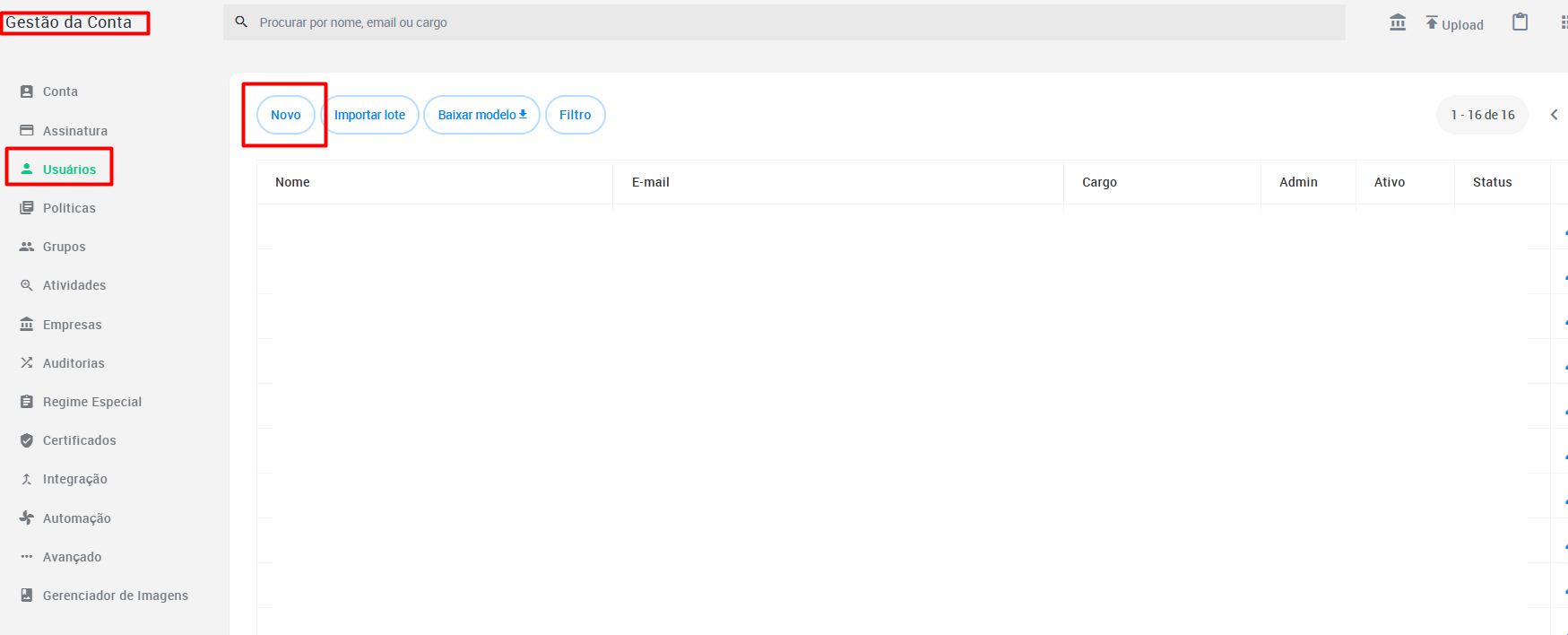This screenshot has height=635, width=1568.
Task: Click the E-mail column header
Action: pyautogui.click(x=651, y=182)
